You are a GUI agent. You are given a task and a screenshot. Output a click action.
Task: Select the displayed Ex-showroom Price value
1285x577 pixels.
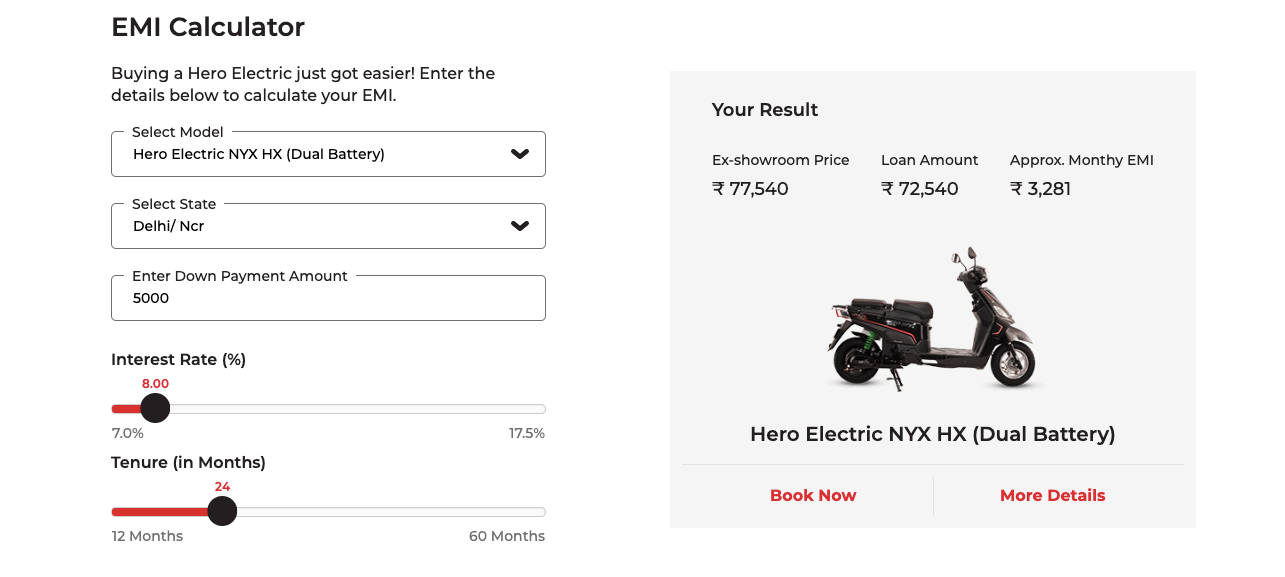pyautogui.click(x=750, y=188)
